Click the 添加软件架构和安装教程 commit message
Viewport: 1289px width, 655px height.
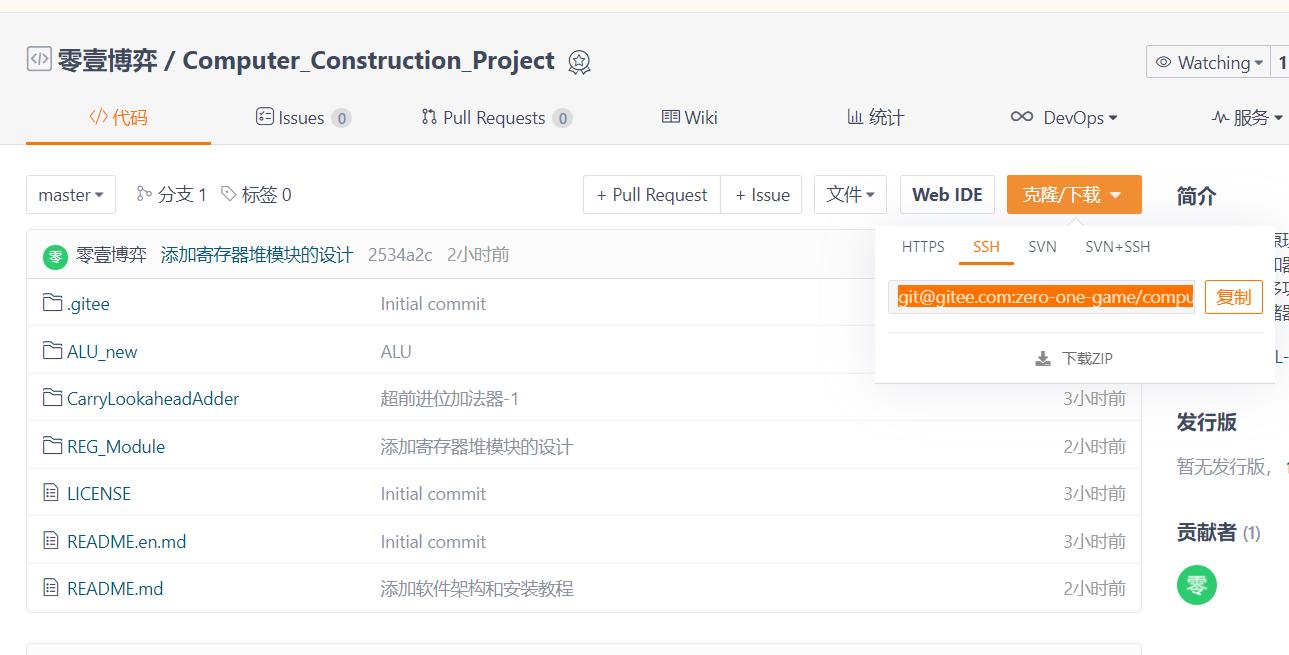[x=477, y=589]
